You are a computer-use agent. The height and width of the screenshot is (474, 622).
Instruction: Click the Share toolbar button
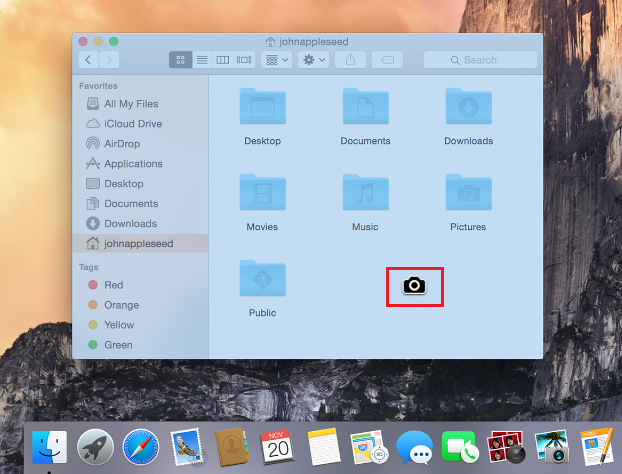350,60
